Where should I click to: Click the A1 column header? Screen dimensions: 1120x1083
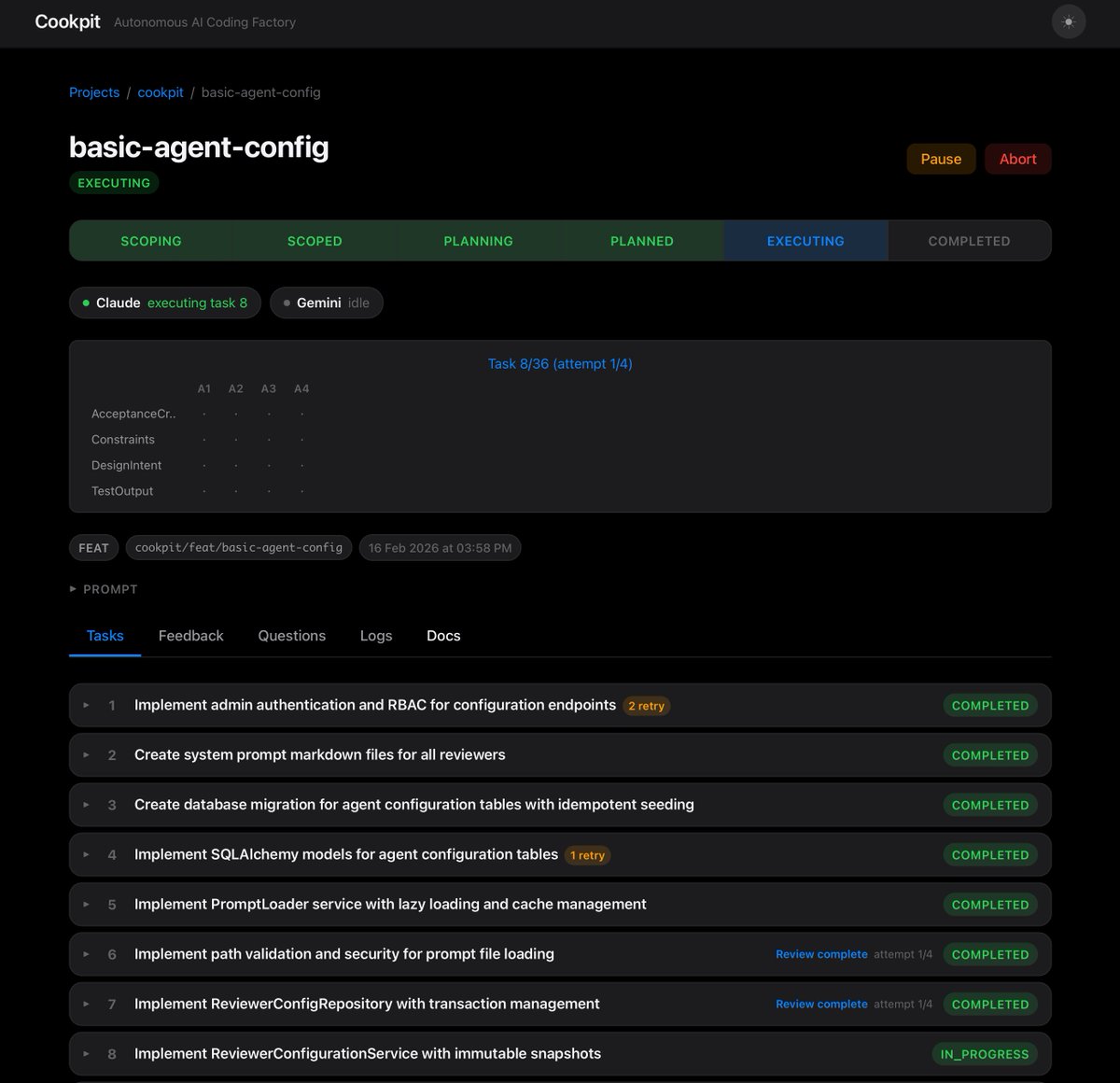click(x=204, y=388)
